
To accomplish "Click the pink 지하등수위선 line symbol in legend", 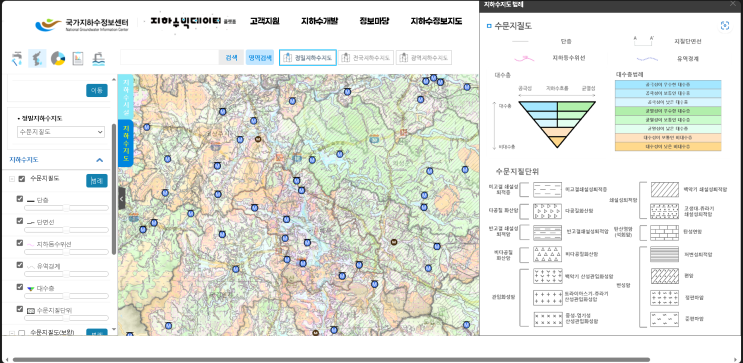I will [x=524, y=59].
